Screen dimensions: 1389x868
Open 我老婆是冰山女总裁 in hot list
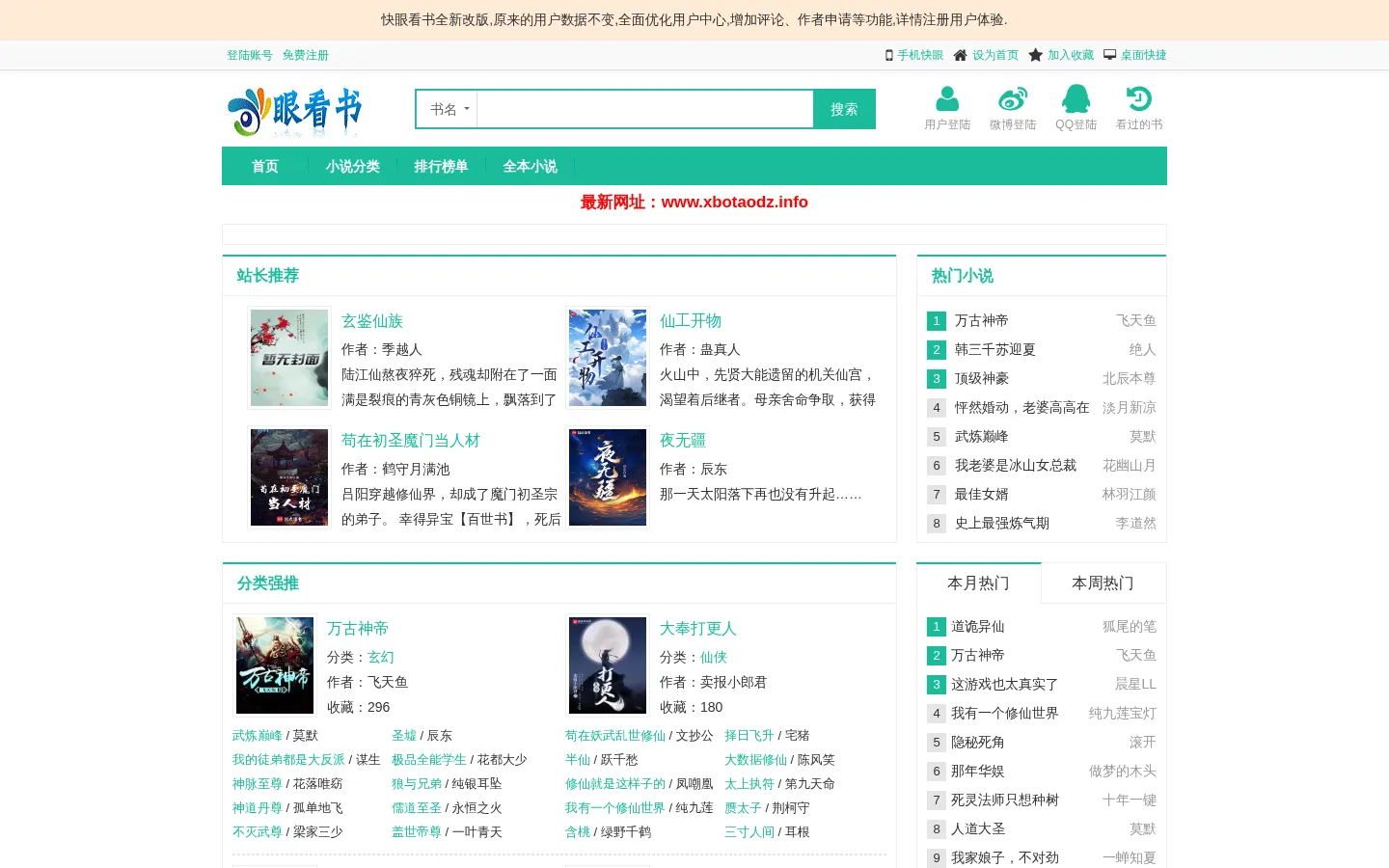[x=1016, y=465]
